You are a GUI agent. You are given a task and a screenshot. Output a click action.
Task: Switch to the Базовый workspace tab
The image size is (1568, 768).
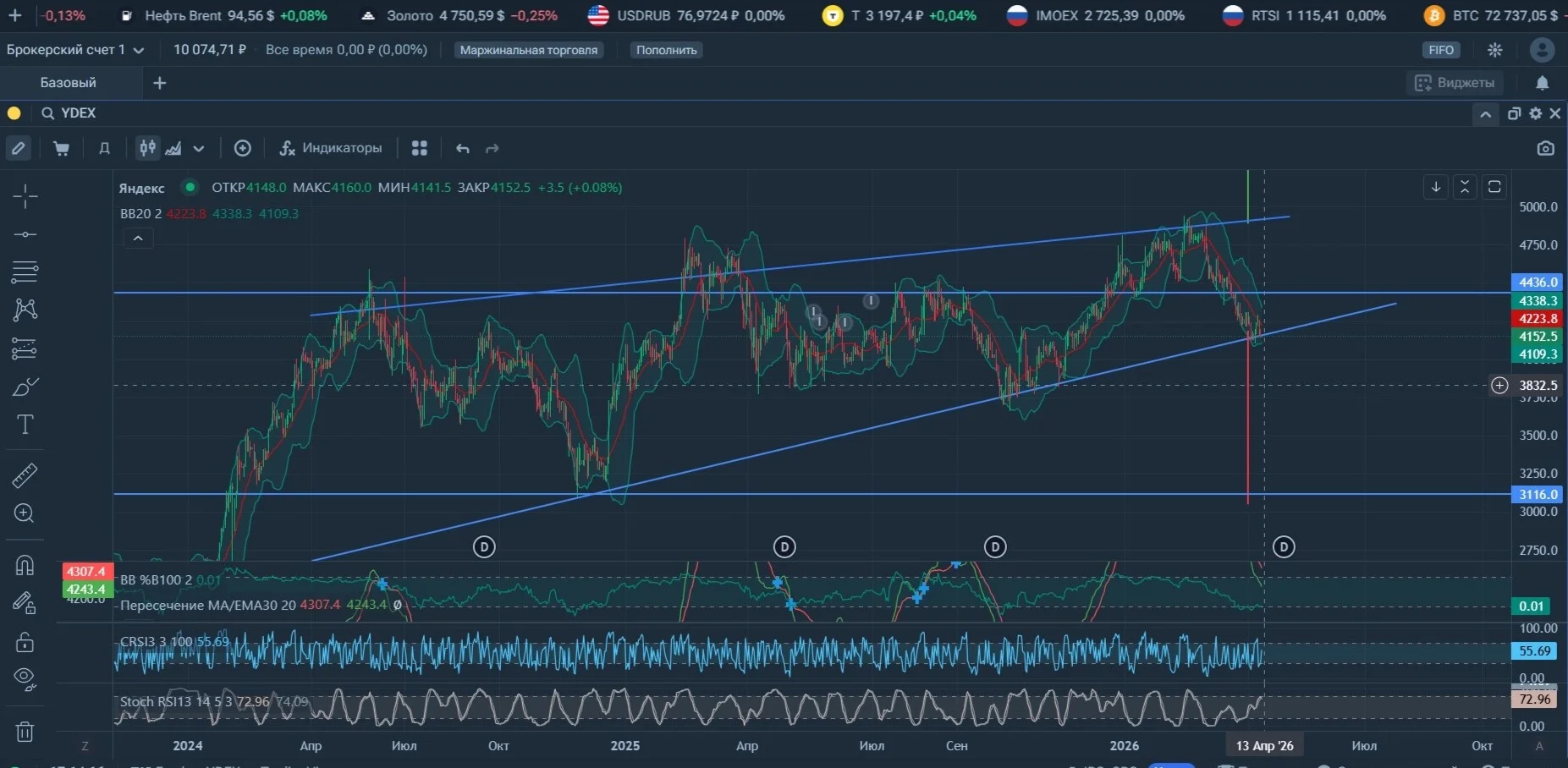(69, 83)
